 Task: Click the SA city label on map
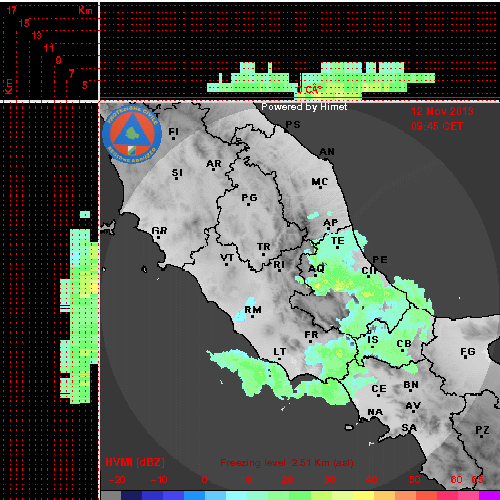pyautogui.click(x=409, y=428)
